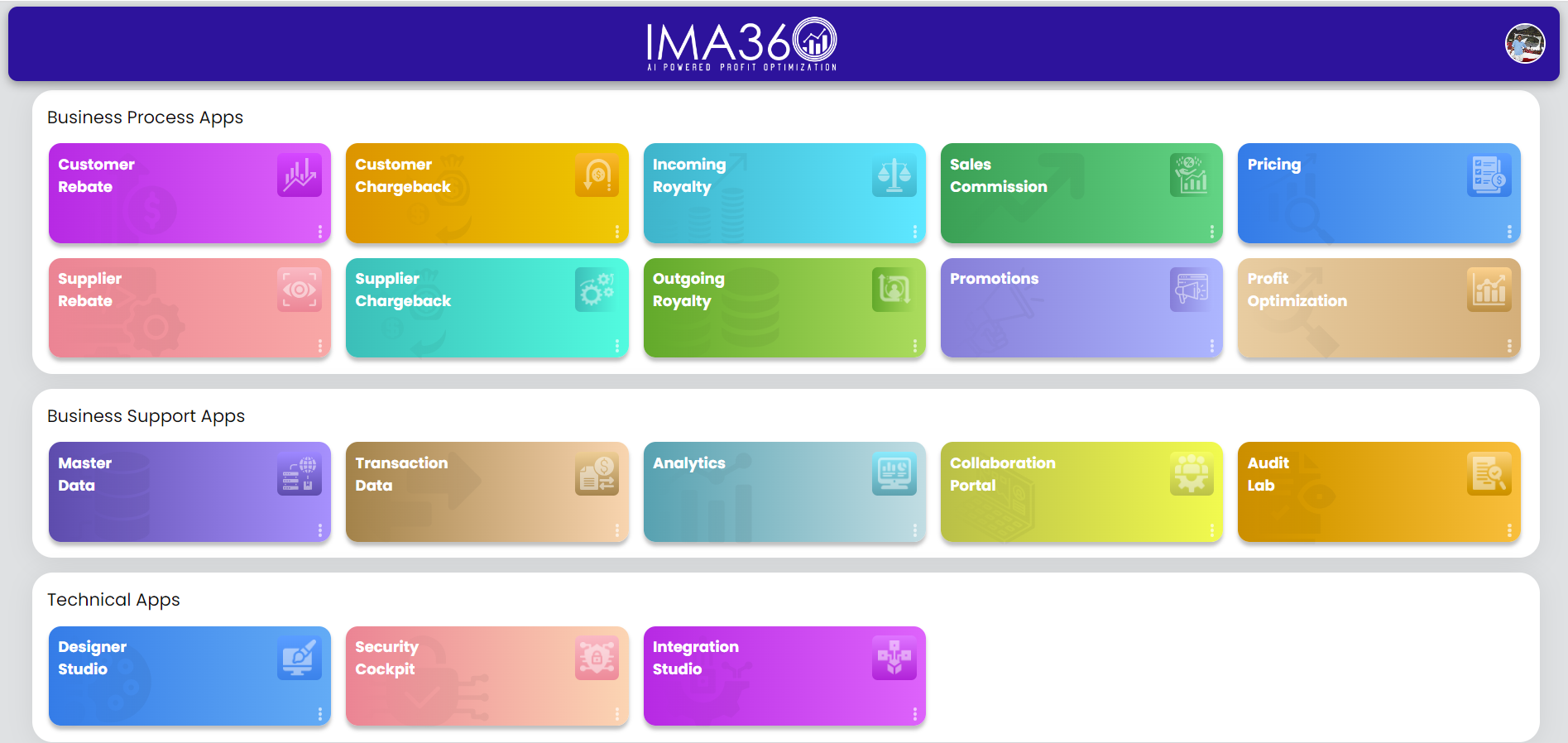
Task: Open the Incoming Royalty app label
Action: 689,175
